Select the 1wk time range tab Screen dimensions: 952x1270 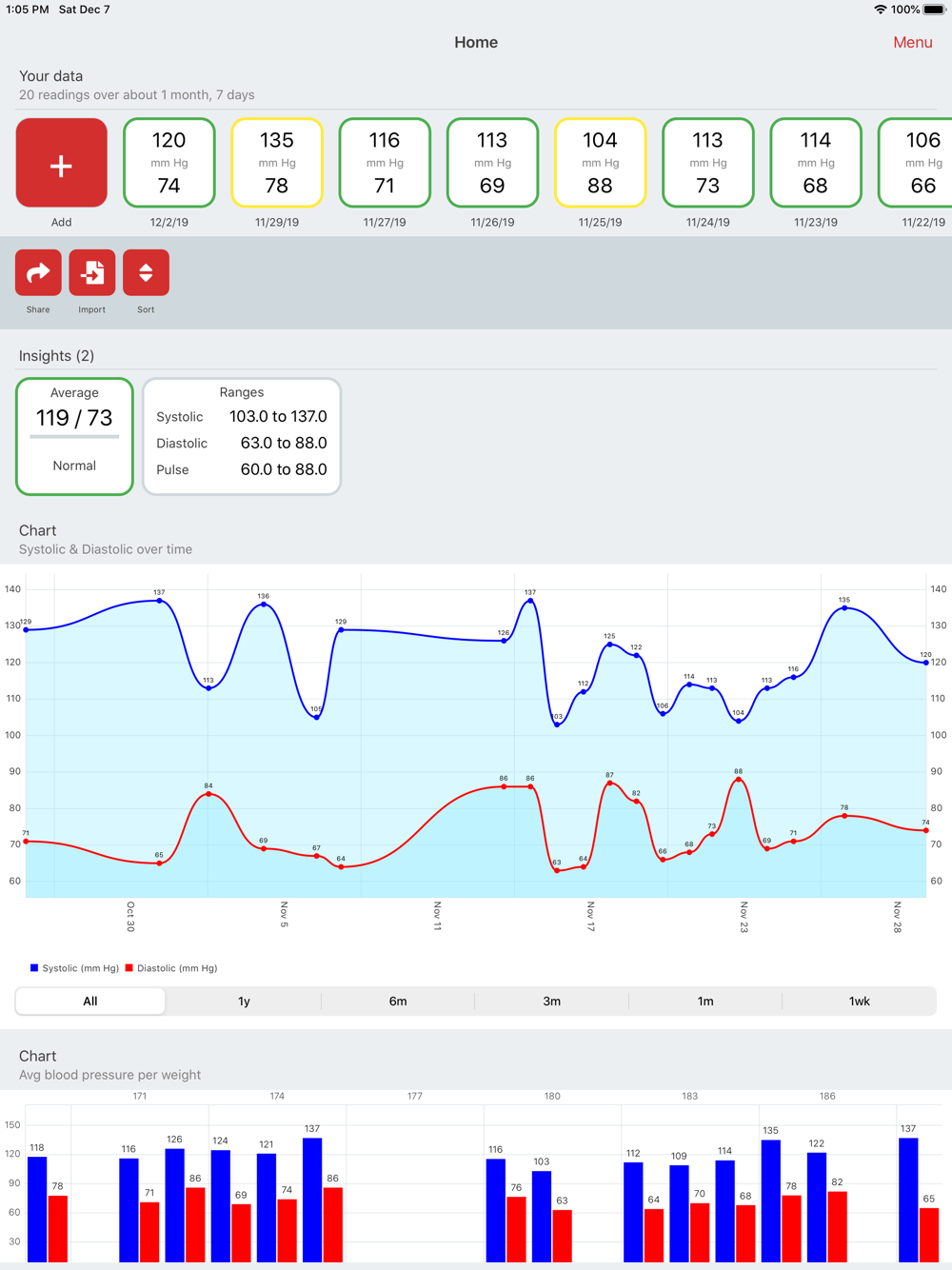859,1001
